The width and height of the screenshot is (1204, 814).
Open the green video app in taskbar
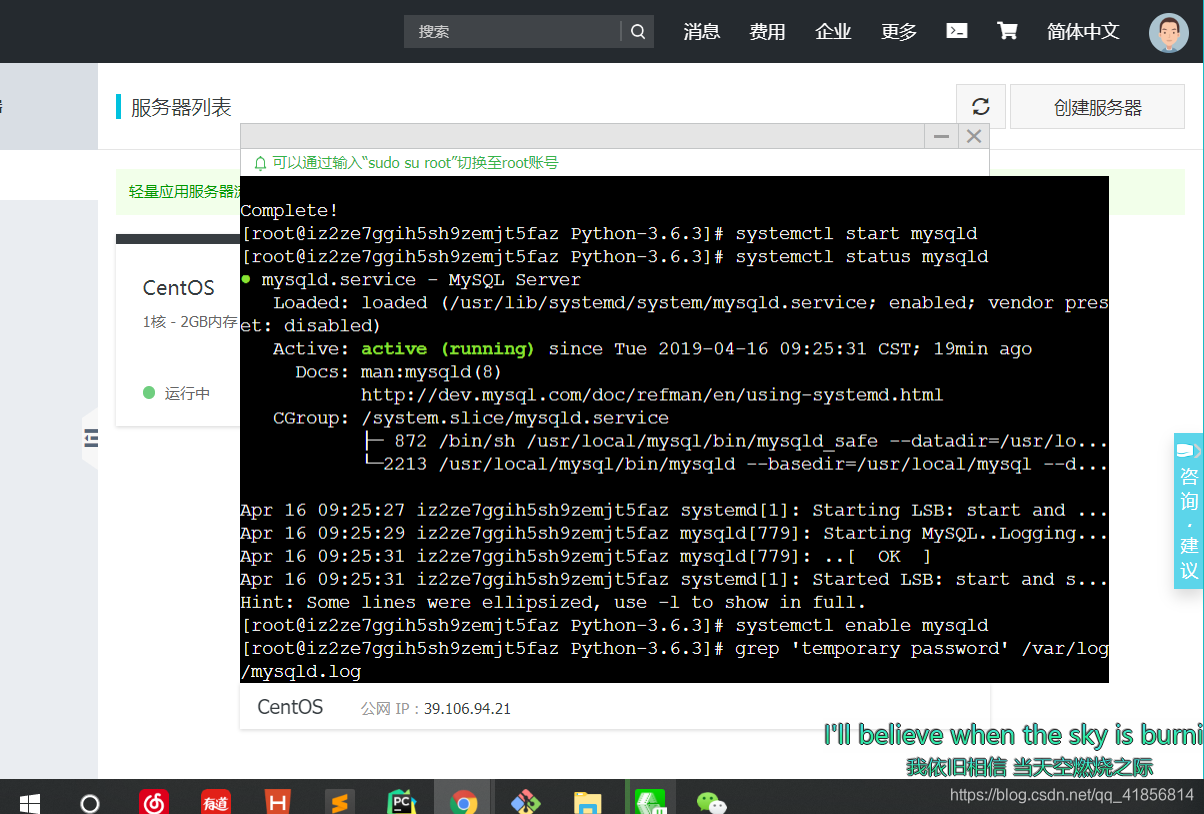(x=650, y=802)
